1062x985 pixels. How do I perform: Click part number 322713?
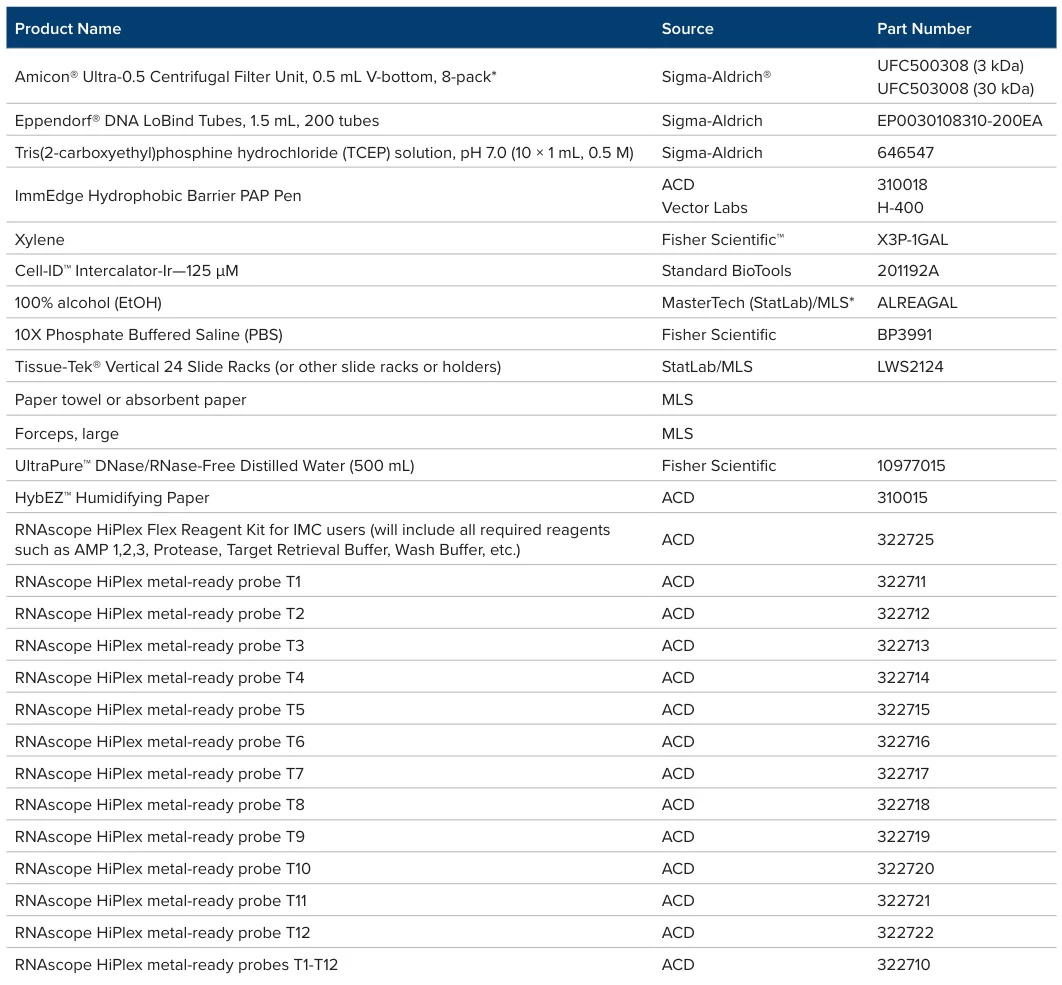pos(904,645)
